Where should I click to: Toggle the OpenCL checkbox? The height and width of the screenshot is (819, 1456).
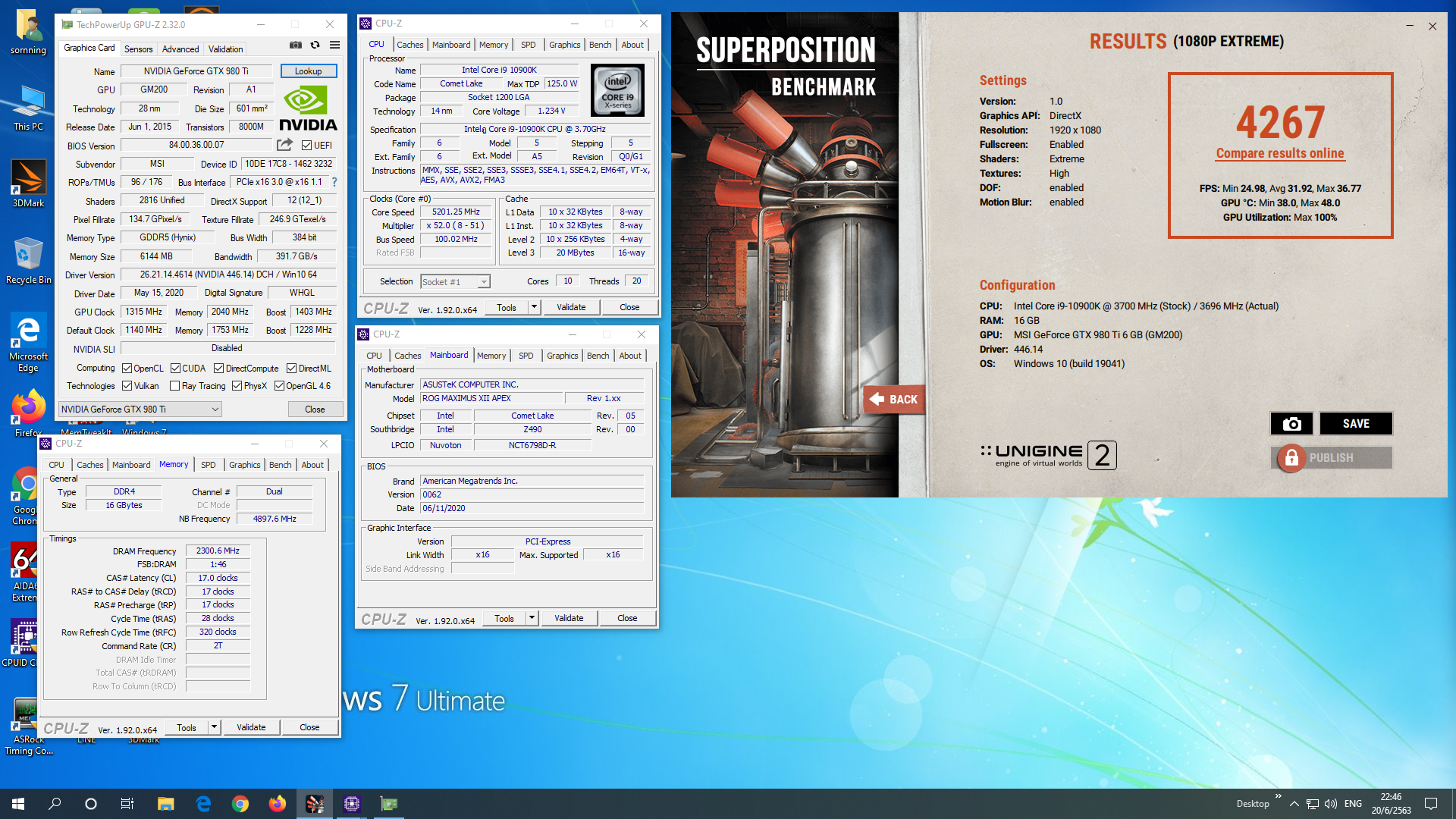point(127,369)
